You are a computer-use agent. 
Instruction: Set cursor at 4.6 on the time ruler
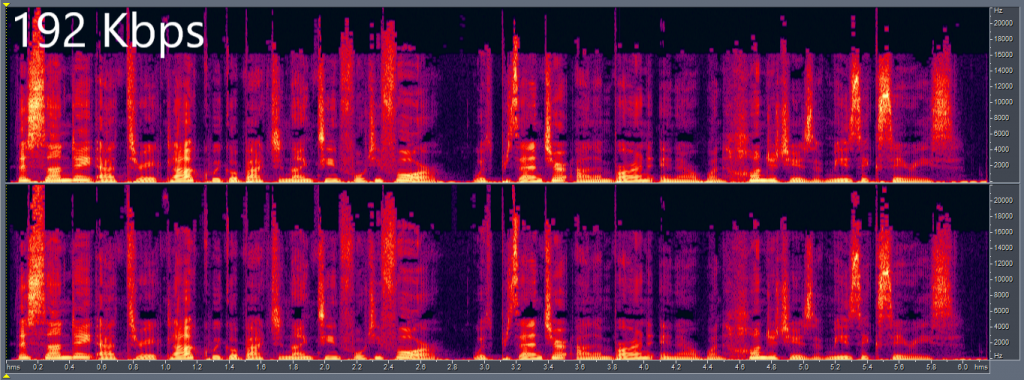point(740,367)
